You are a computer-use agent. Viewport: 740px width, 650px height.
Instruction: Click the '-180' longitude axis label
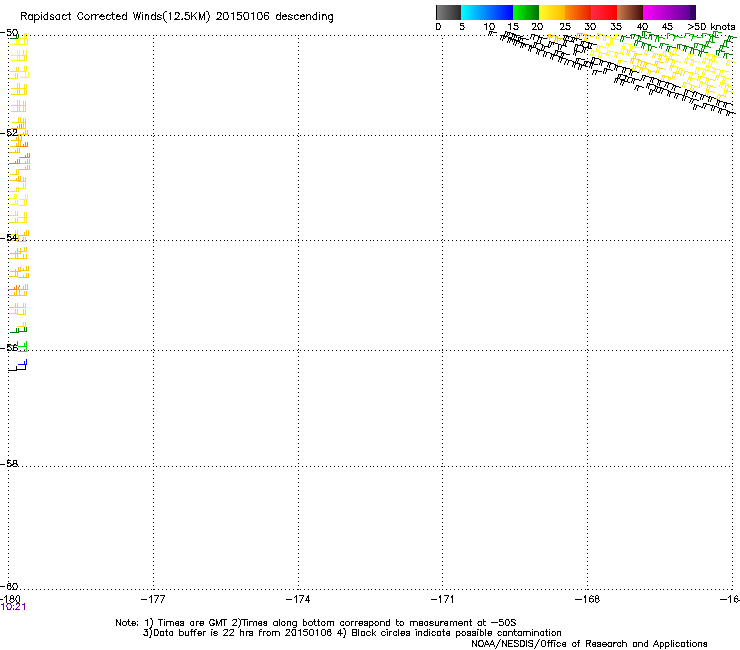[10, 599]
